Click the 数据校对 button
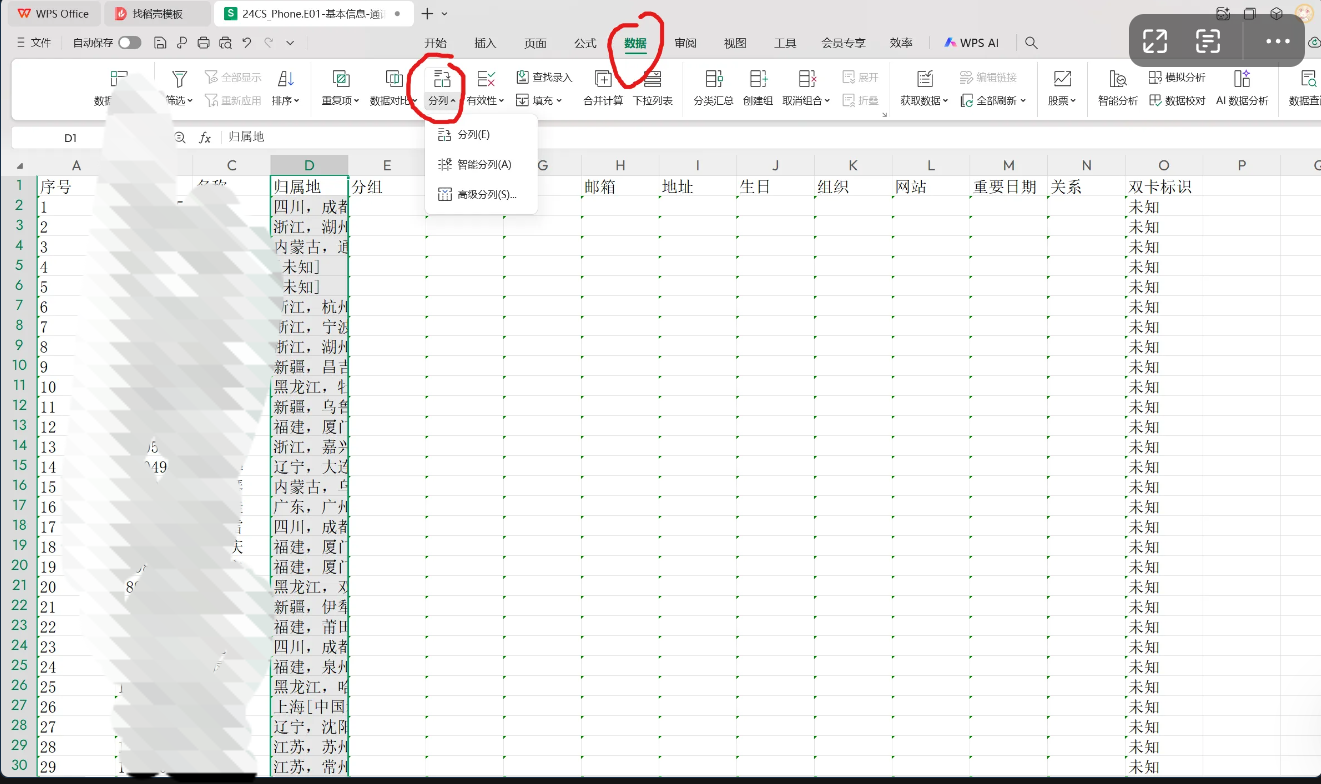 pos(1177,101)
